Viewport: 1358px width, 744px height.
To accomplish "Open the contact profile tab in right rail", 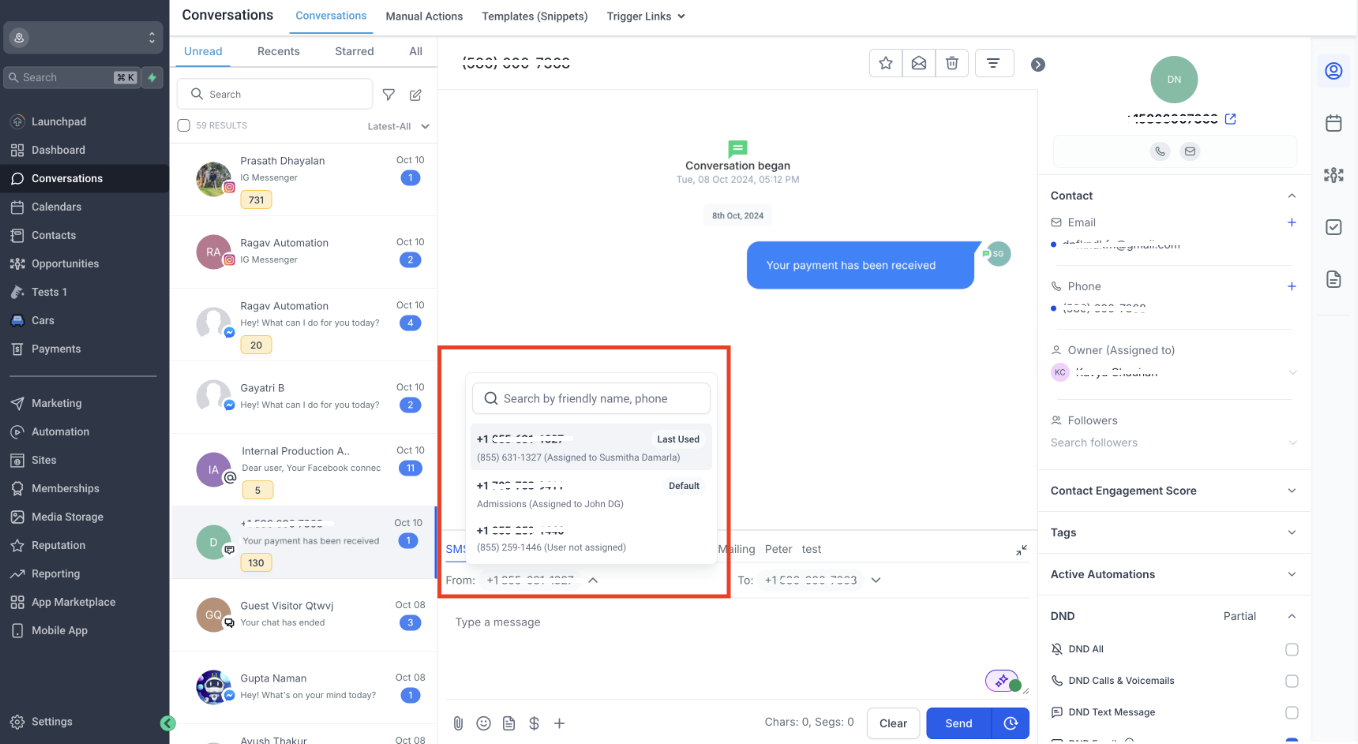I will click(1333, 71).
